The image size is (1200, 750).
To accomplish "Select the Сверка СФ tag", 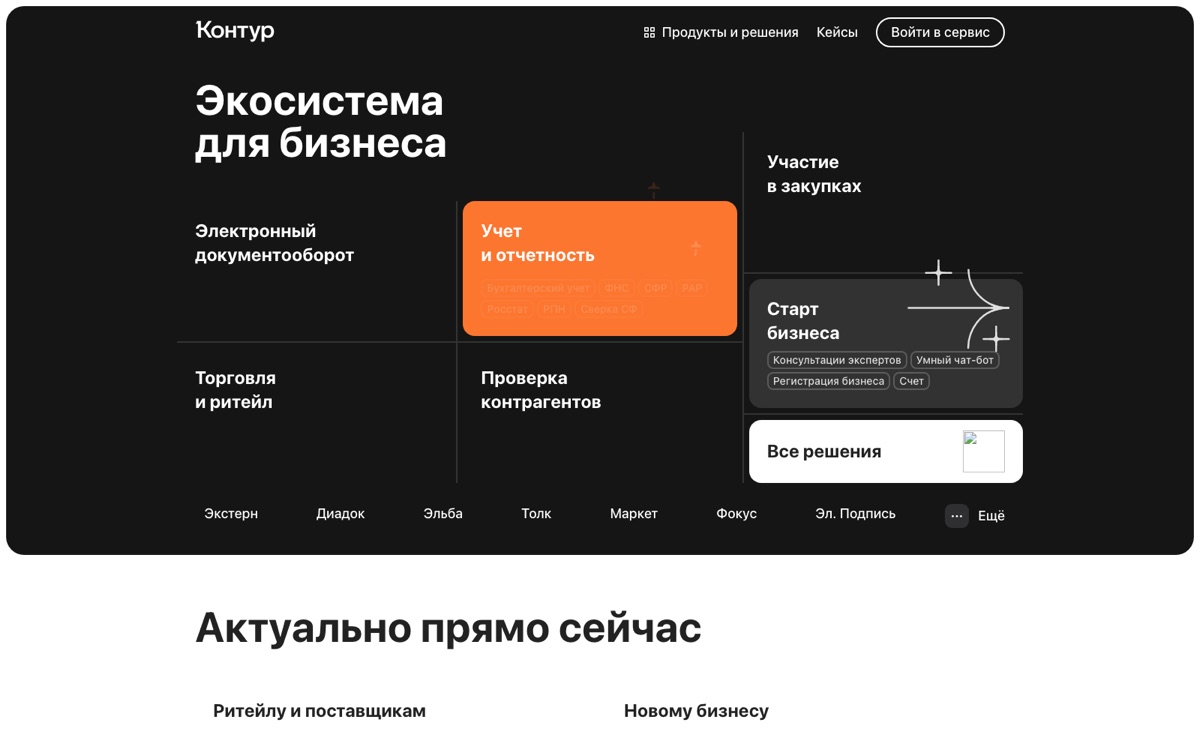I will (x=608, y=309).
